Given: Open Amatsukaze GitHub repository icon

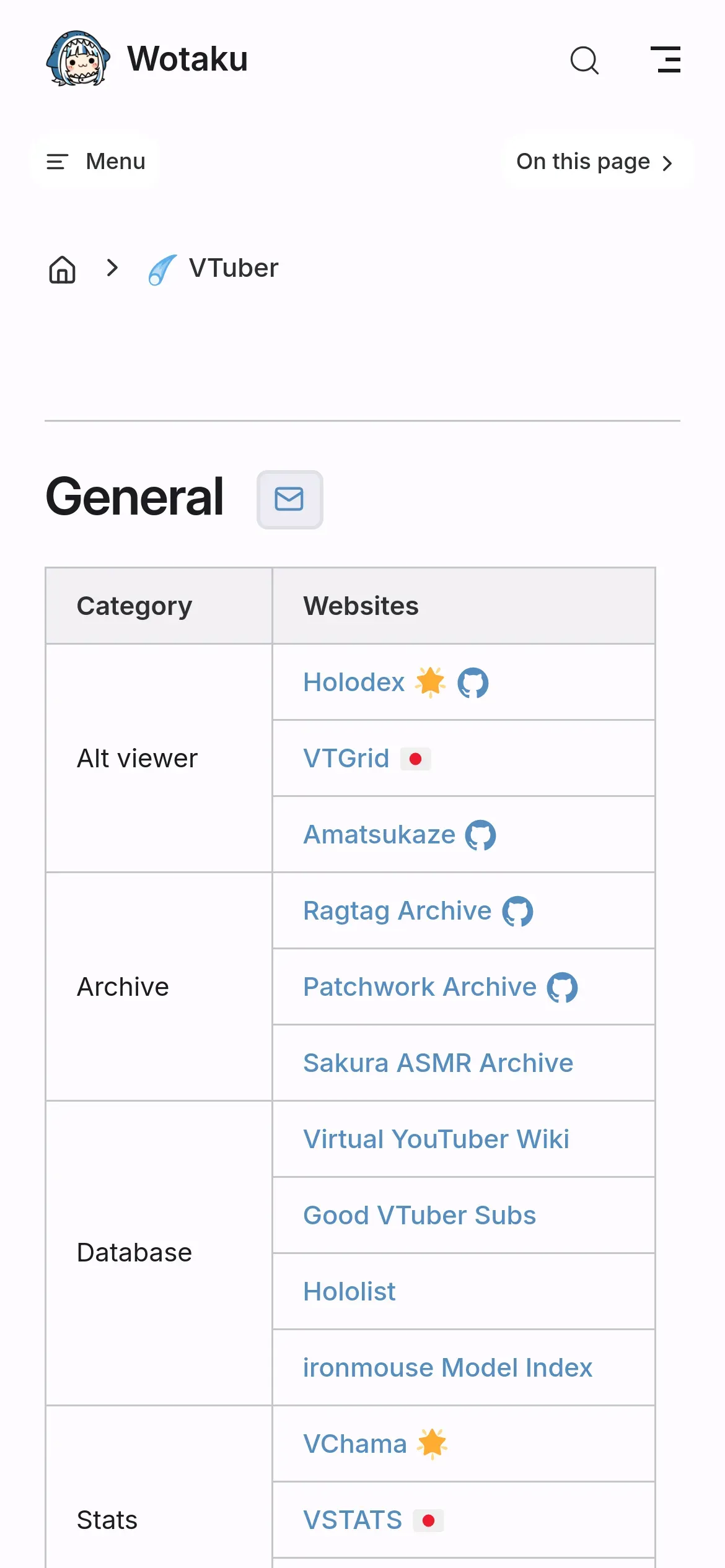Looking at the screenshot, I should click(480, 835).
